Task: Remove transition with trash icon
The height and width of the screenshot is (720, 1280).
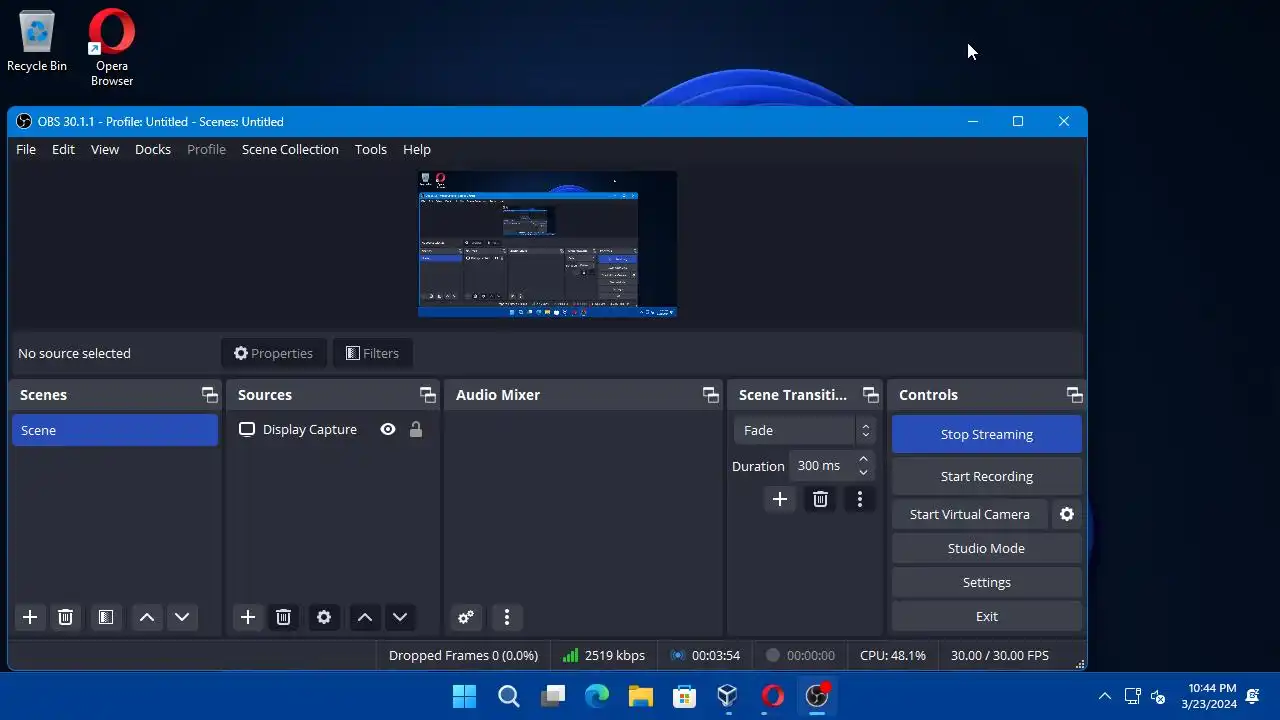Action: click(x=820, y=499)
